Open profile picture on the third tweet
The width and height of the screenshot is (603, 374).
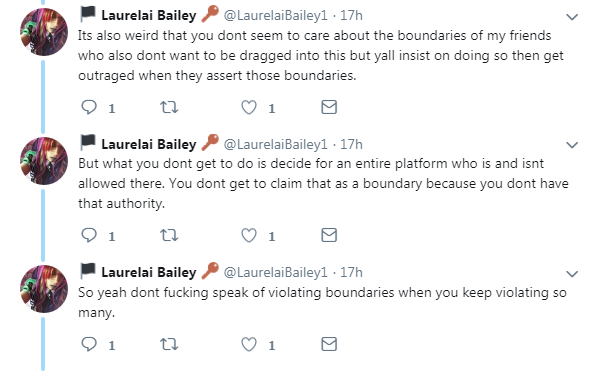[44, 289]
